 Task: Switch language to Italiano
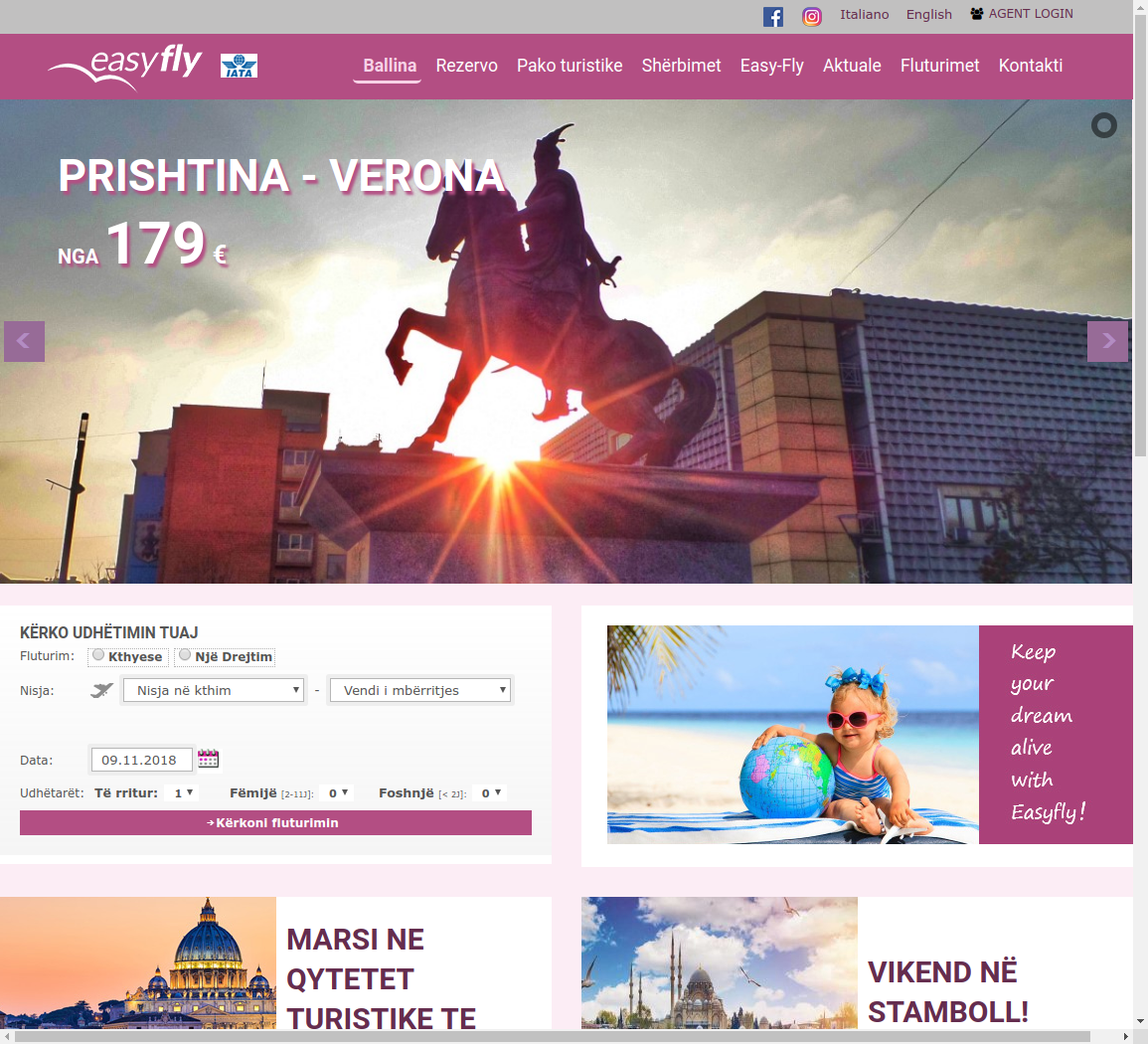[864, 15]
